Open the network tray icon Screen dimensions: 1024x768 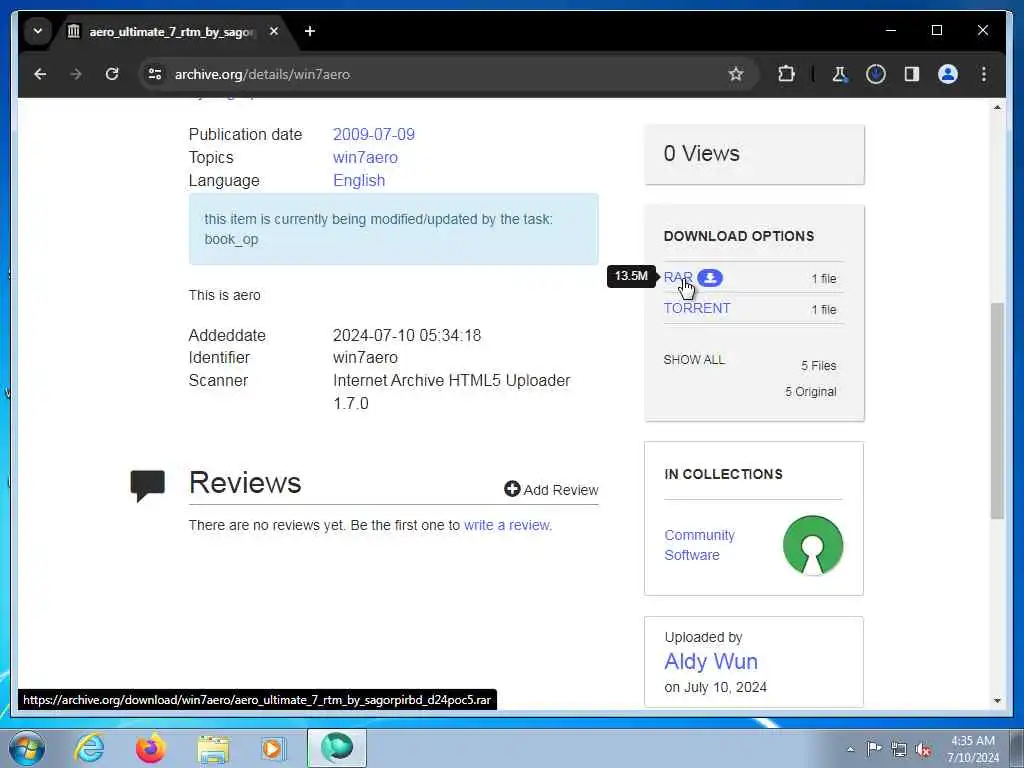point(899,749)
